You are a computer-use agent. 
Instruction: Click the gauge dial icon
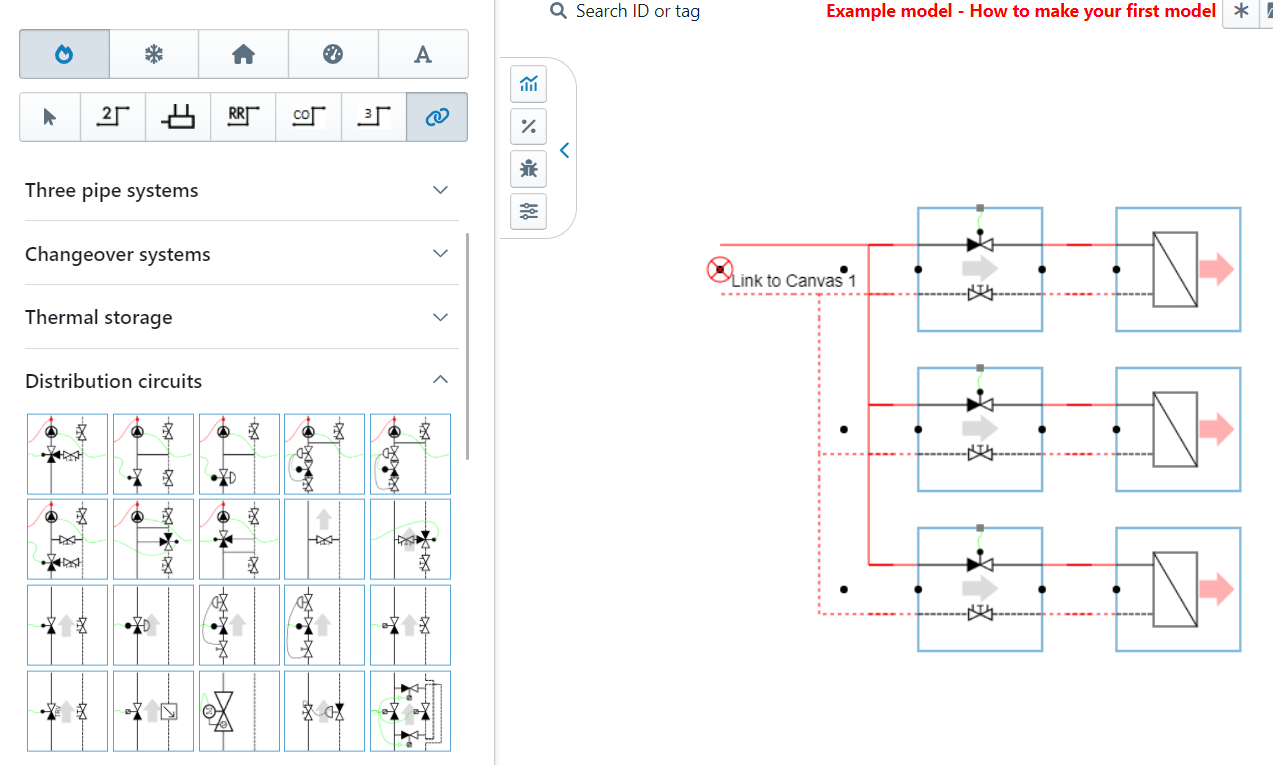[x=333, y=54]
